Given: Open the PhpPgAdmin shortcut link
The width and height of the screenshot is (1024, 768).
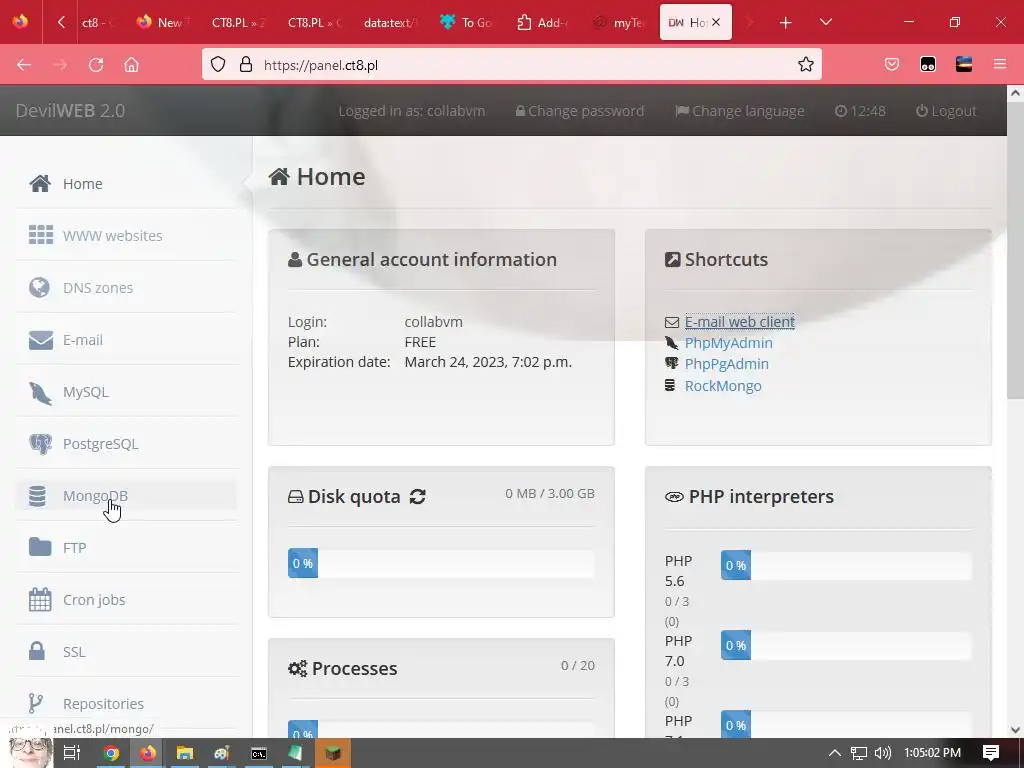Looking at the screenshot, I should click(x=726, y=364).
